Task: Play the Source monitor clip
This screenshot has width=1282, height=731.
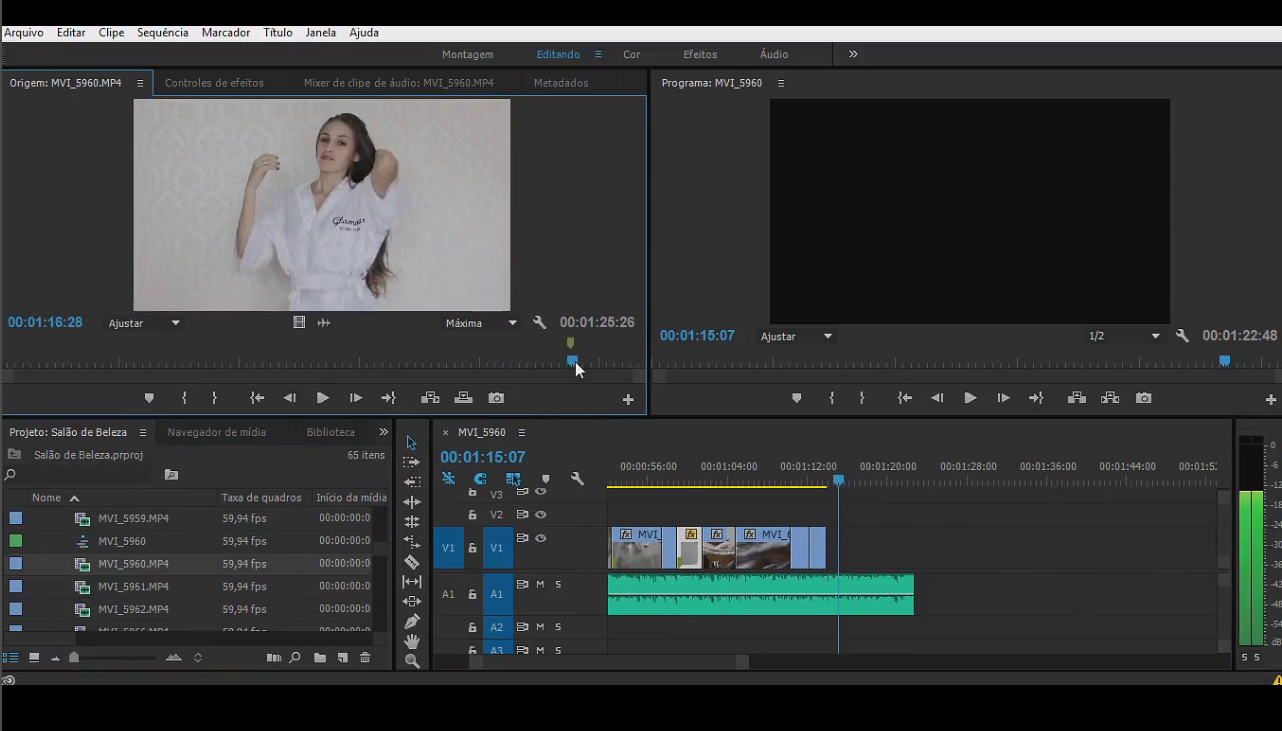Action: tap(323, 398)
